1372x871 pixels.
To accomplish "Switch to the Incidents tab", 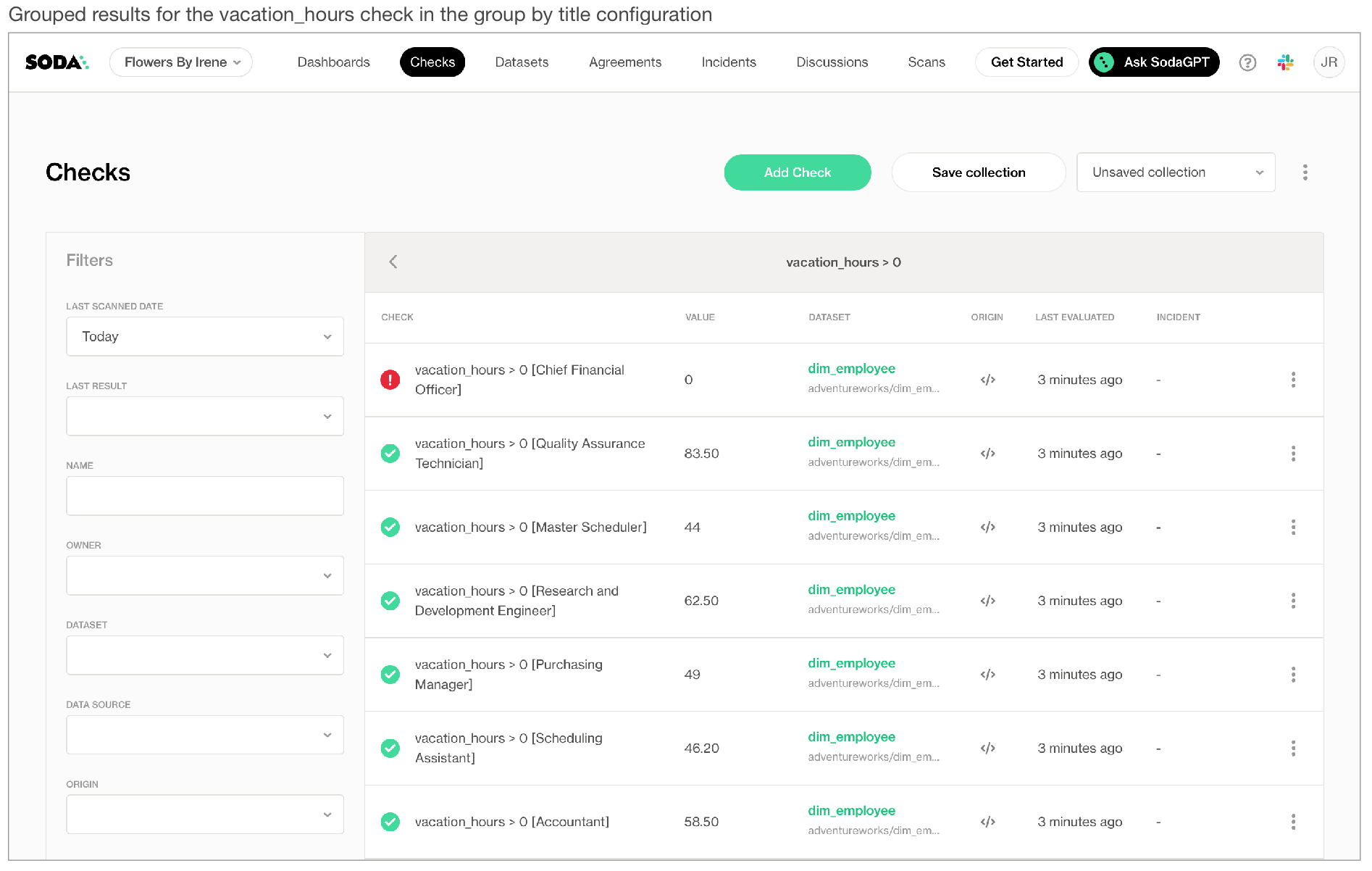I will point(728,62).
